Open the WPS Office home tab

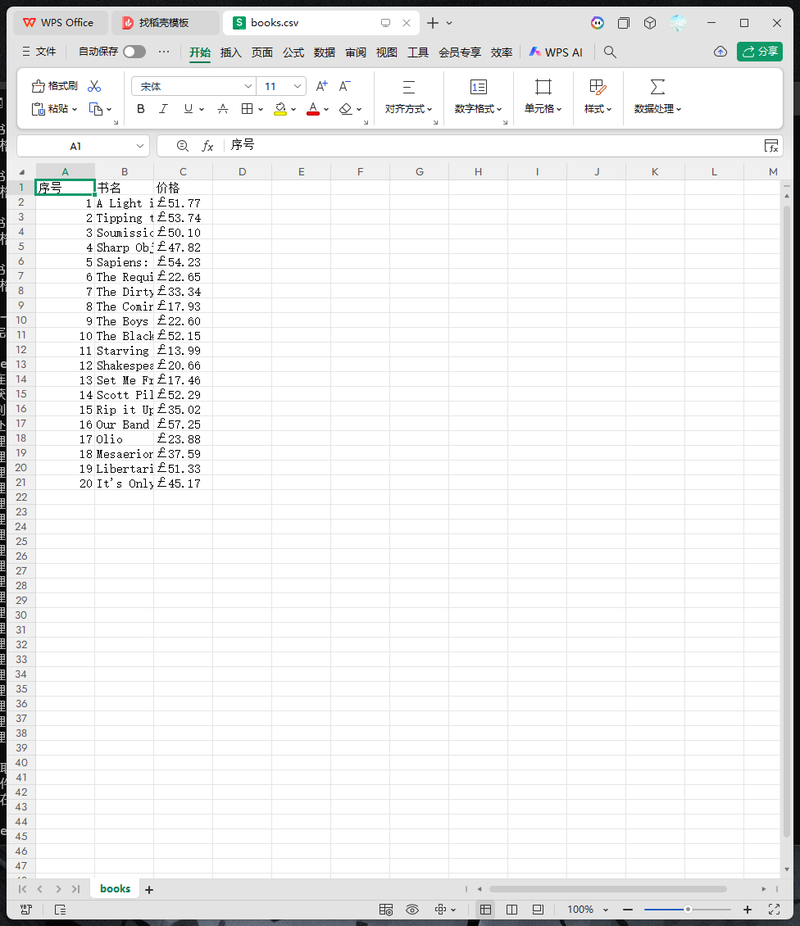pos(58,23)
